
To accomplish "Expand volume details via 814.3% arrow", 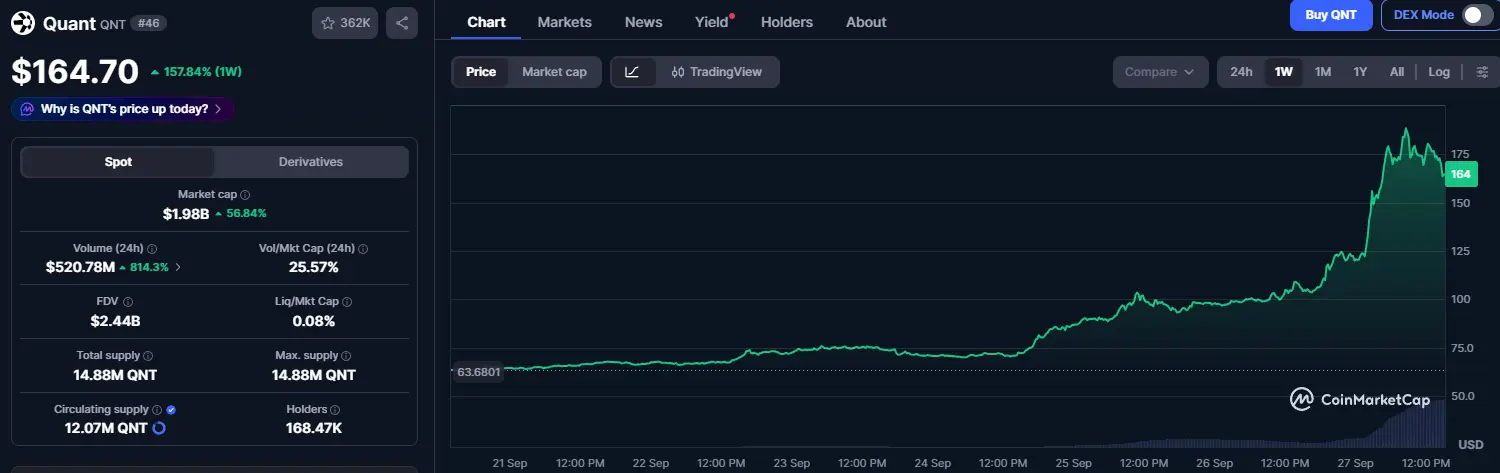I will click(x=178, y=267).
